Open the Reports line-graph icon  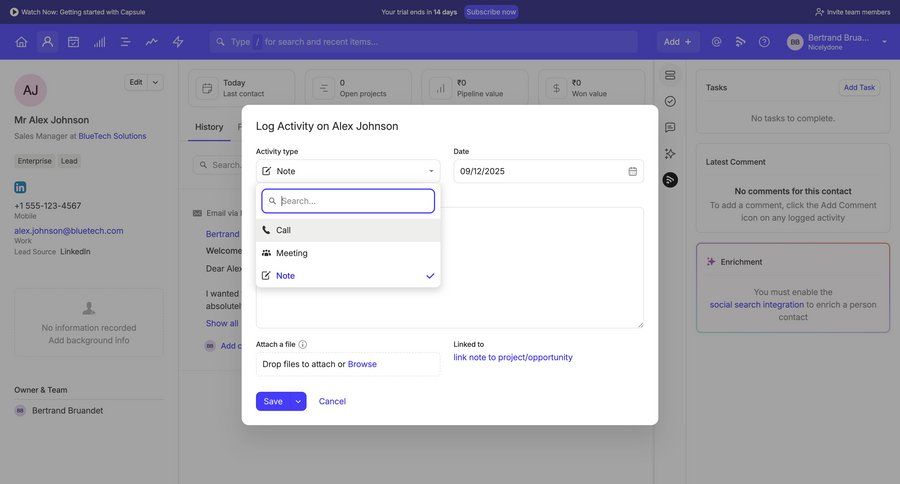click(x=151, y=42)
